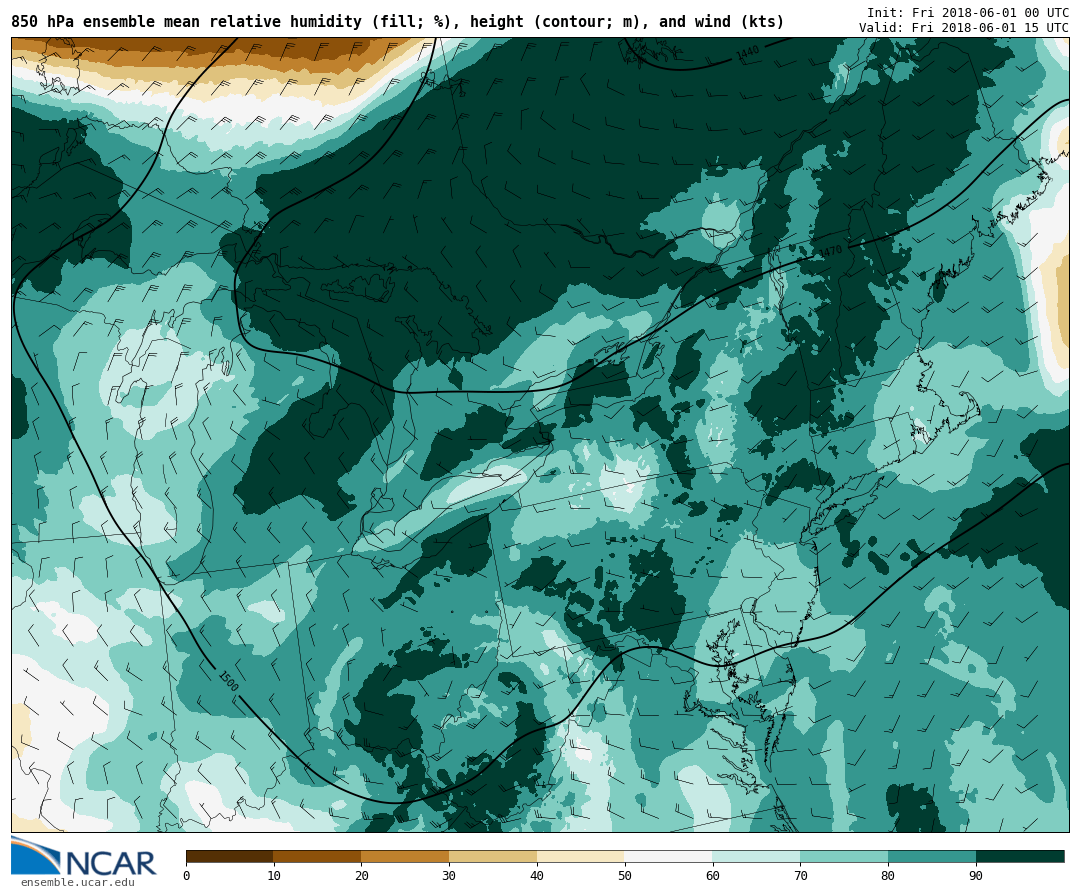Click the dark green 90-100 colorbar segment

click(x=1020, y=856)
